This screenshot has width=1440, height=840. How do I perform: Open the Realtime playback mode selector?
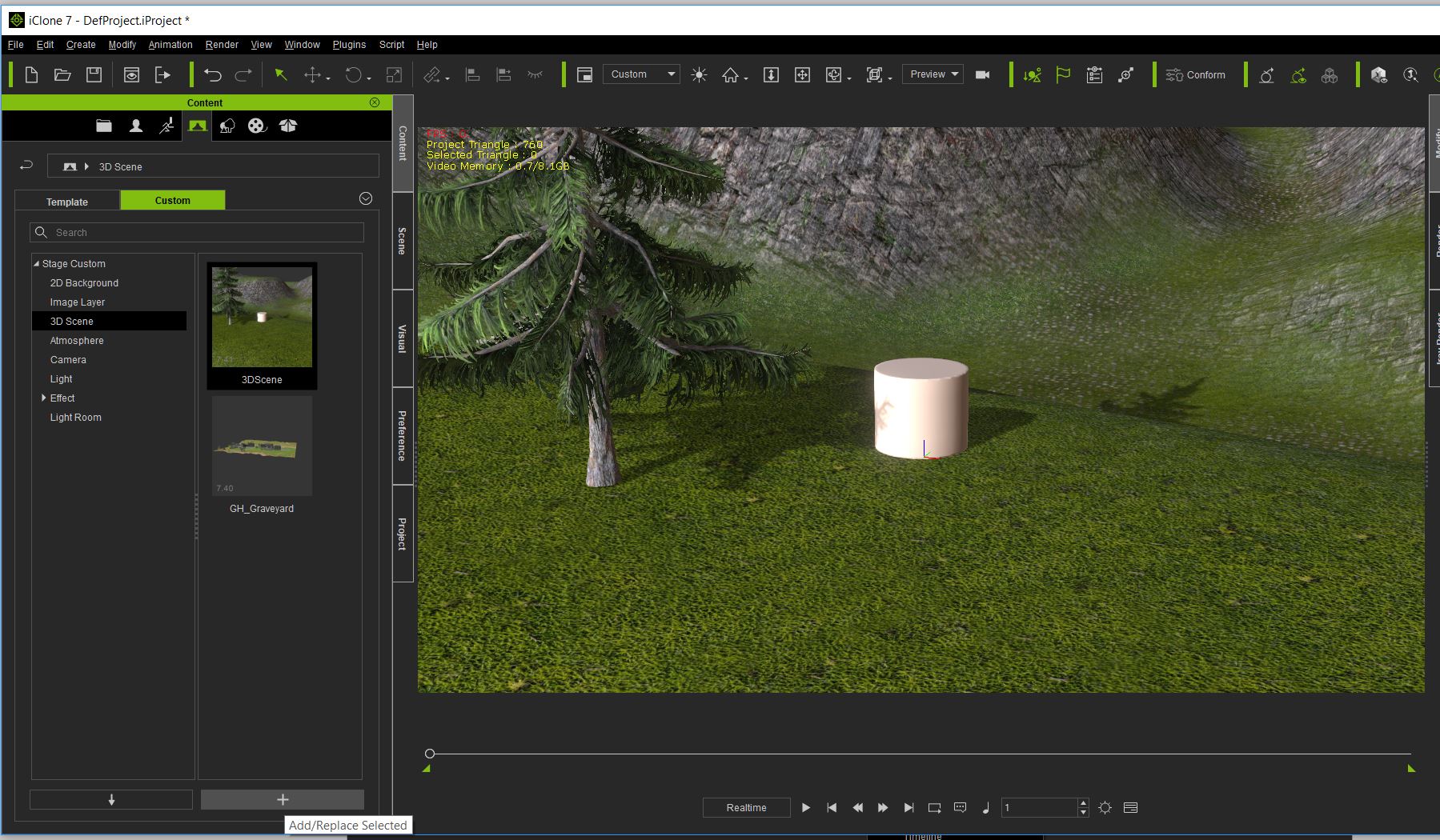(746, 808)
